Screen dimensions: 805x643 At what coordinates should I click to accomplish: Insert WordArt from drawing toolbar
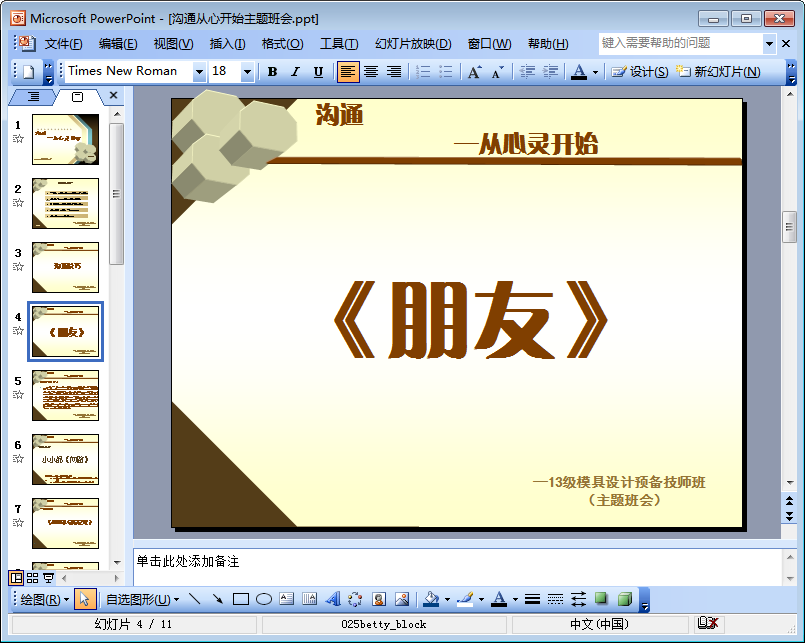tap(333, 599)
